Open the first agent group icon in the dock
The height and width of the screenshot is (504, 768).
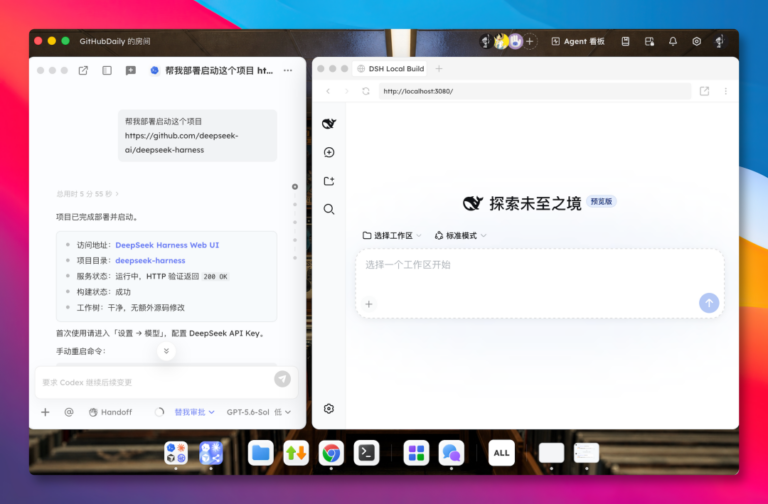tap(176, 453)
